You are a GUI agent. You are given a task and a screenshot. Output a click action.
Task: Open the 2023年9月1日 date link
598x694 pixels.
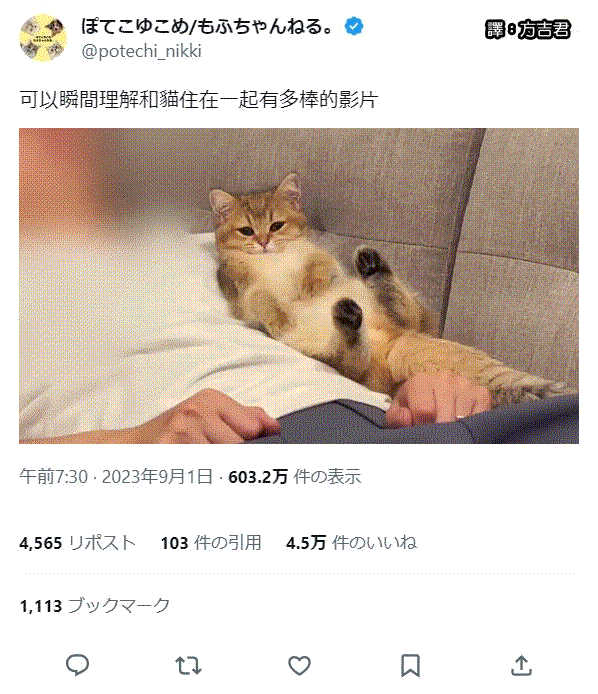[x=157, y=477]
